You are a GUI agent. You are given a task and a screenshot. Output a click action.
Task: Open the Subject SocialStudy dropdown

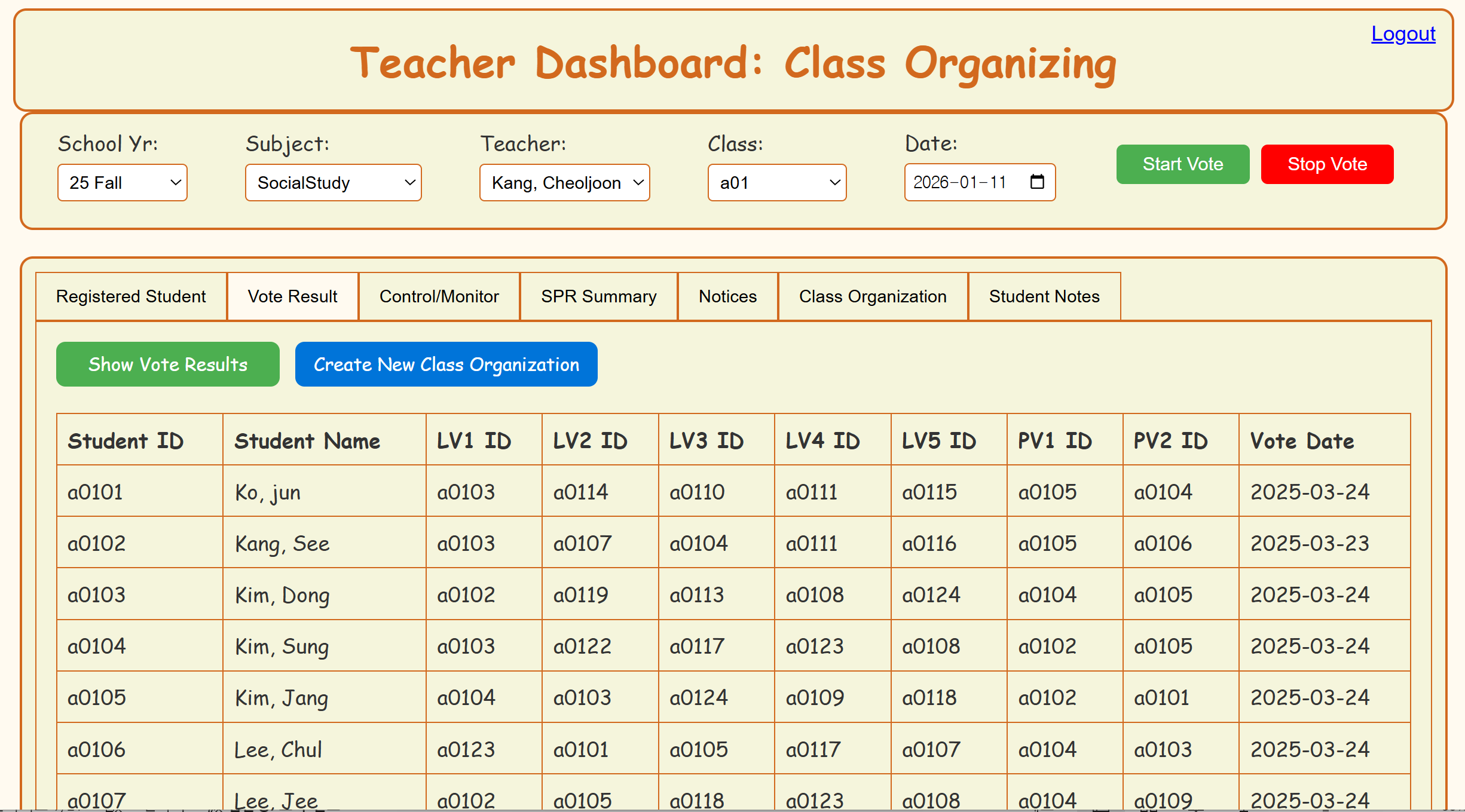(x=333, y=183)
